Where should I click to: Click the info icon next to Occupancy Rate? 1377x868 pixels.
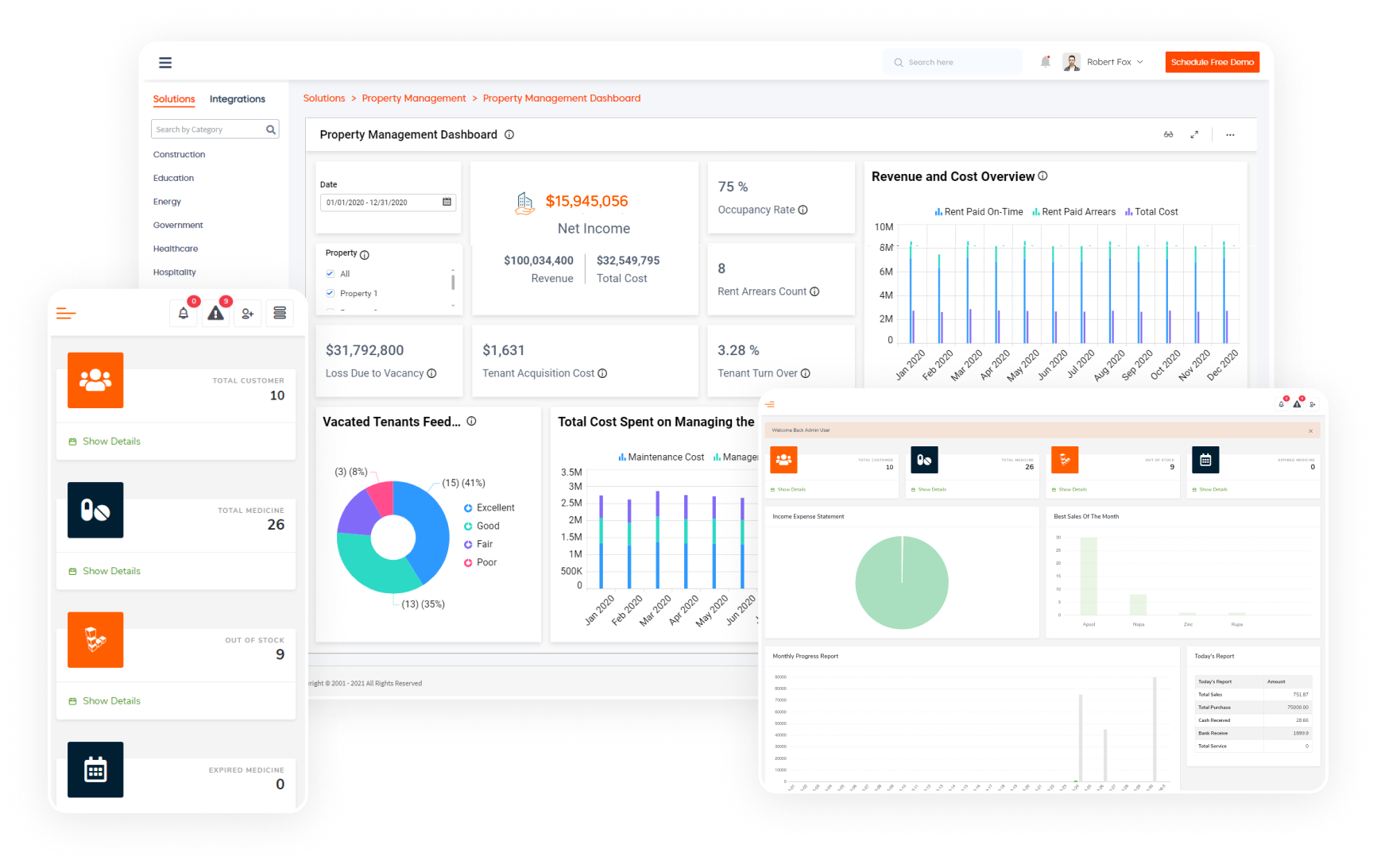803,210
